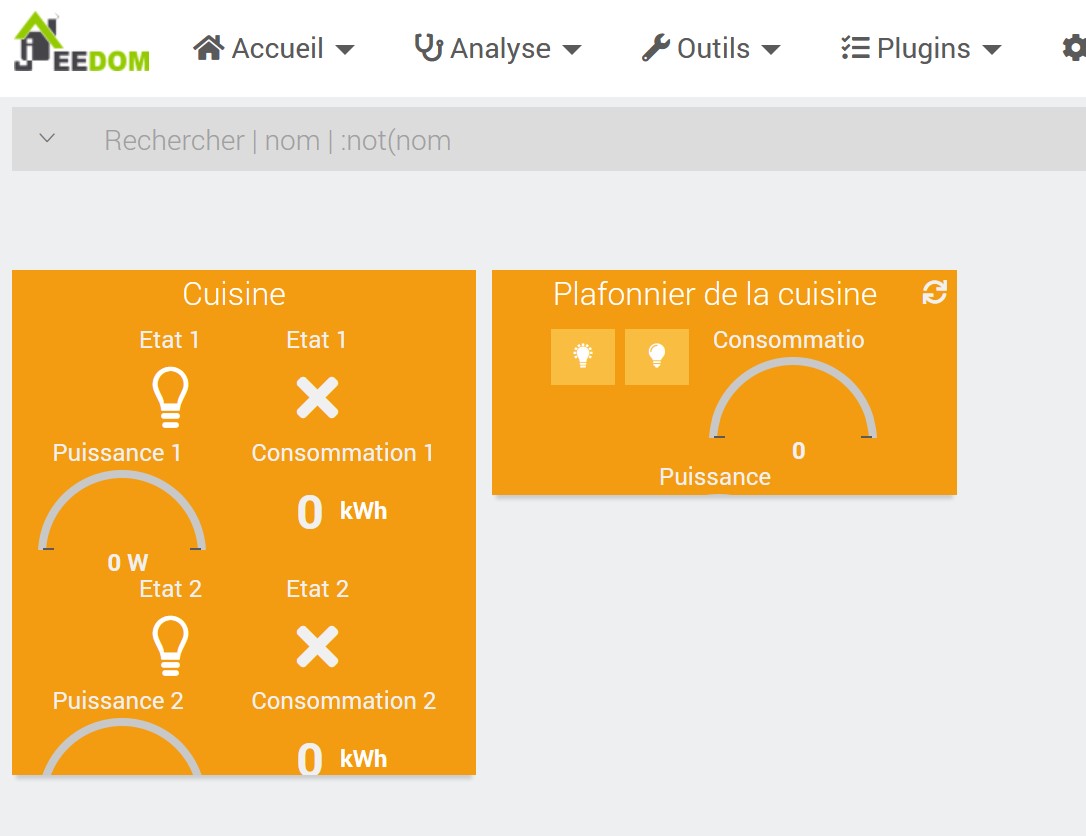Click the Puissance 1 gauge
Screen dimensions: 1086x836
tap(122, 513)
